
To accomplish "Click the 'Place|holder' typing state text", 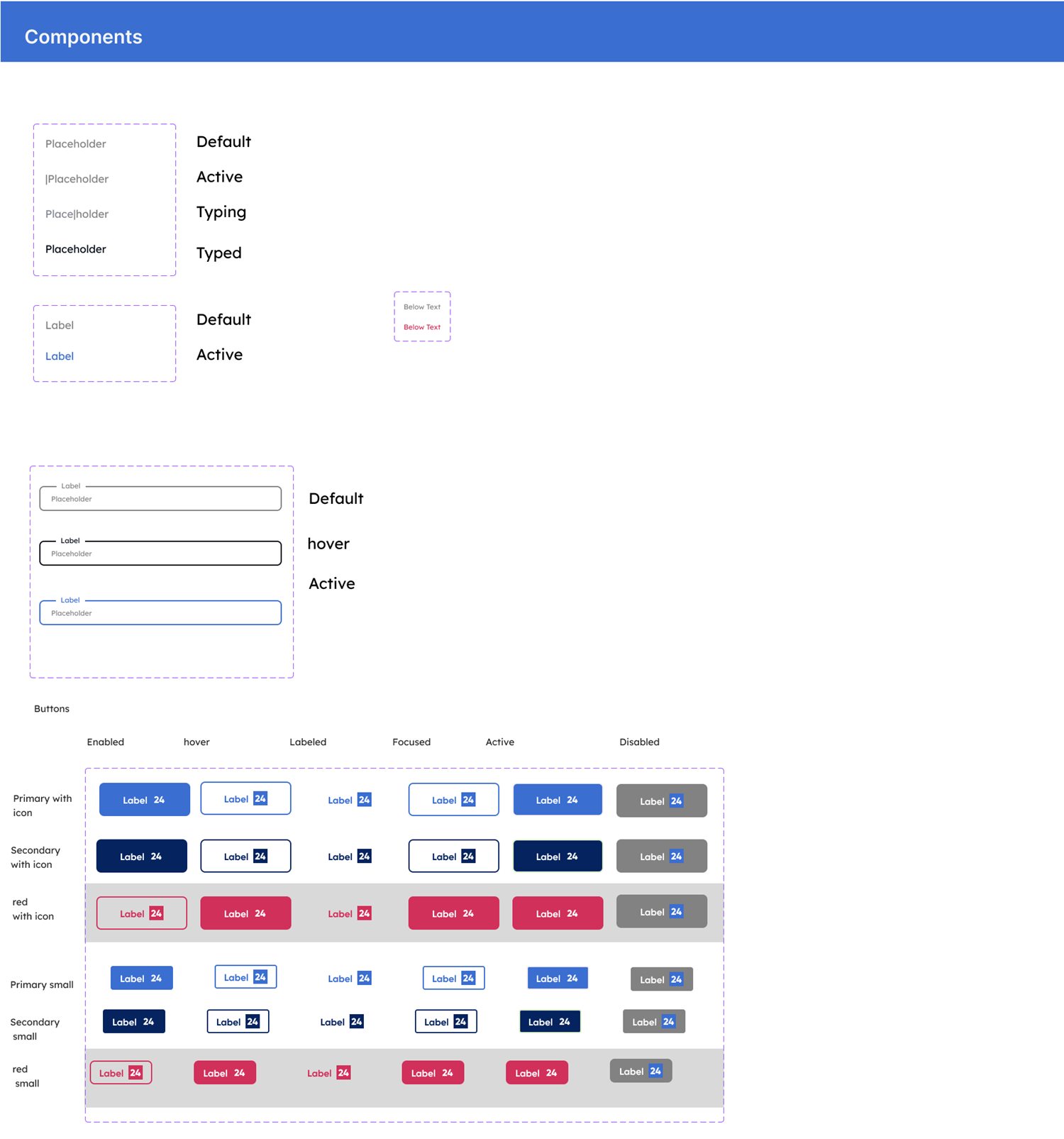I will (x=77, y=214).
